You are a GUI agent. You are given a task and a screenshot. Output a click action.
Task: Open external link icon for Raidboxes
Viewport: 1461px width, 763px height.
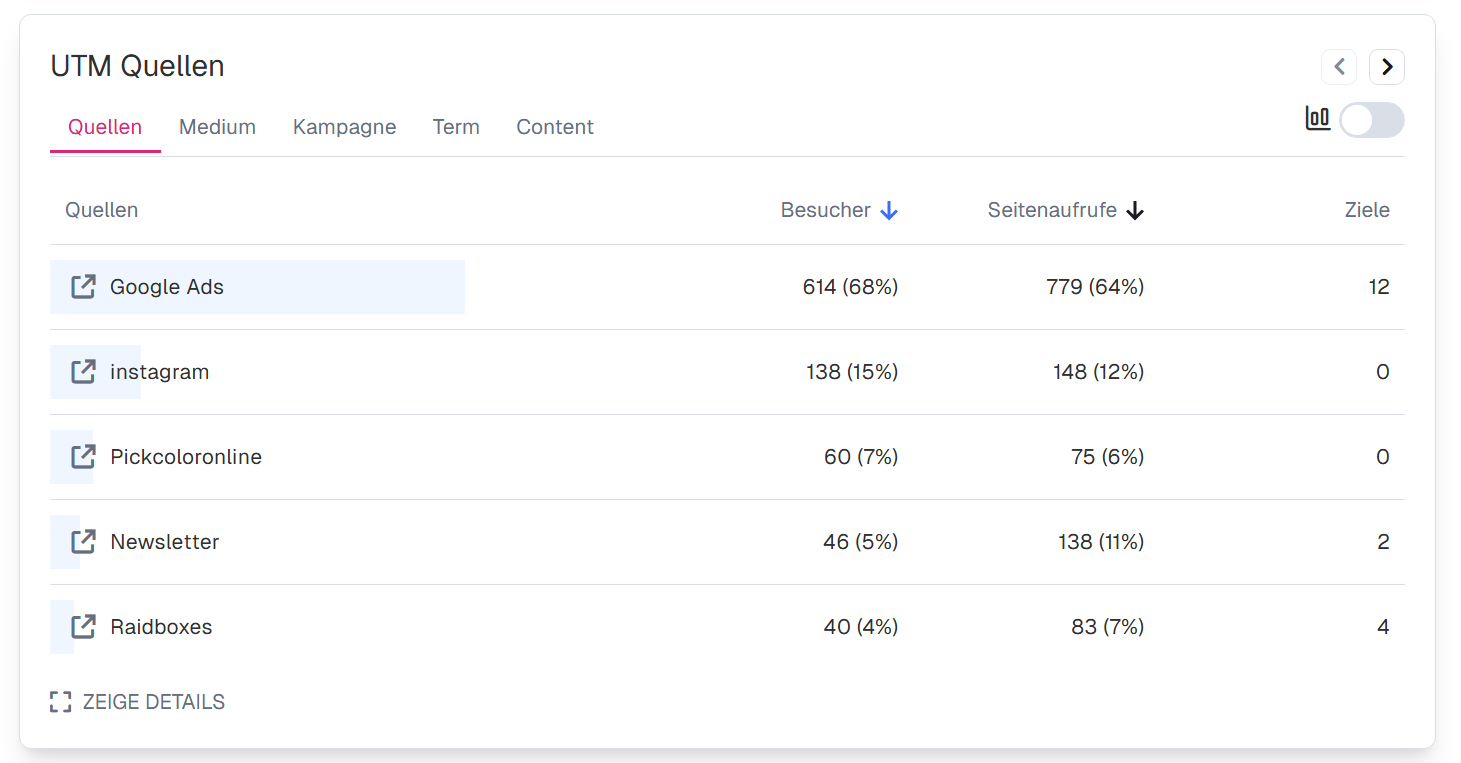coord(83,627)
